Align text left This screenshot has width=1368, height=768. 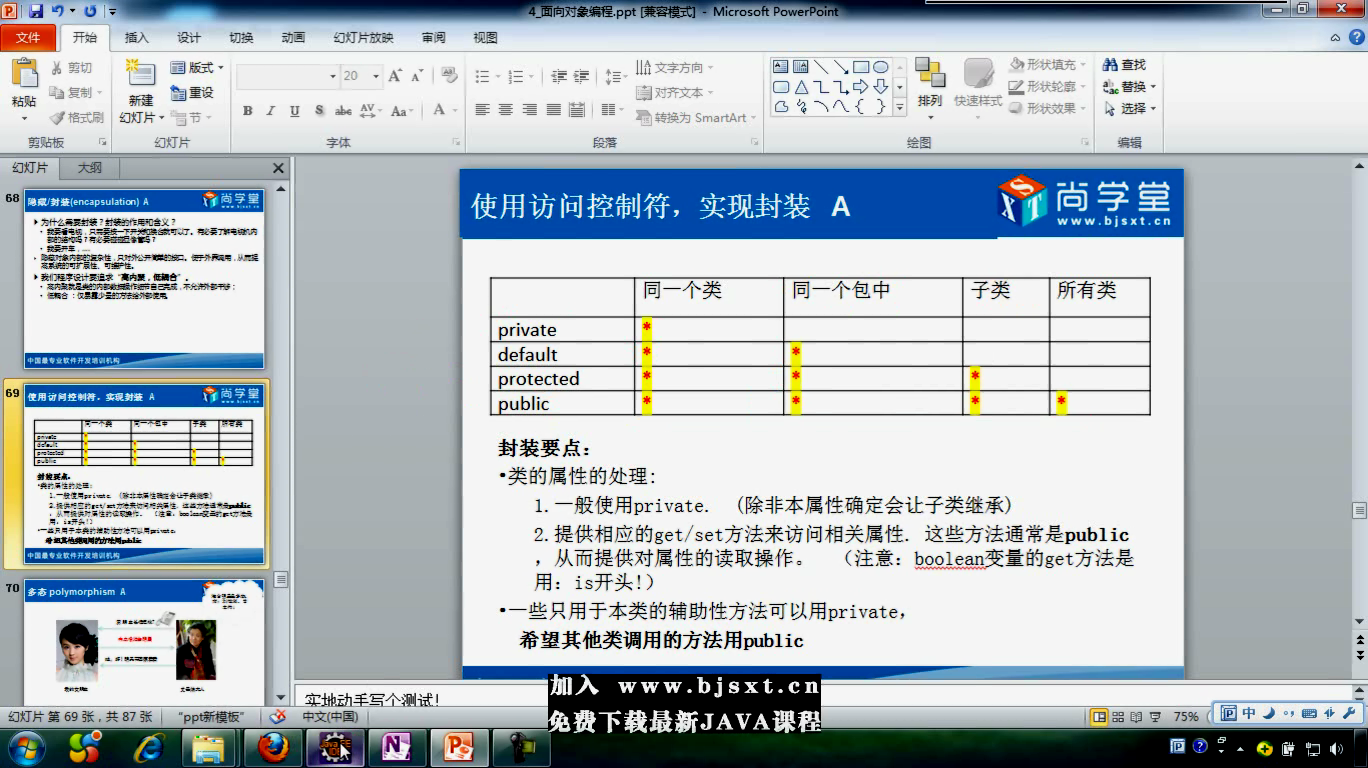[483, 110]
